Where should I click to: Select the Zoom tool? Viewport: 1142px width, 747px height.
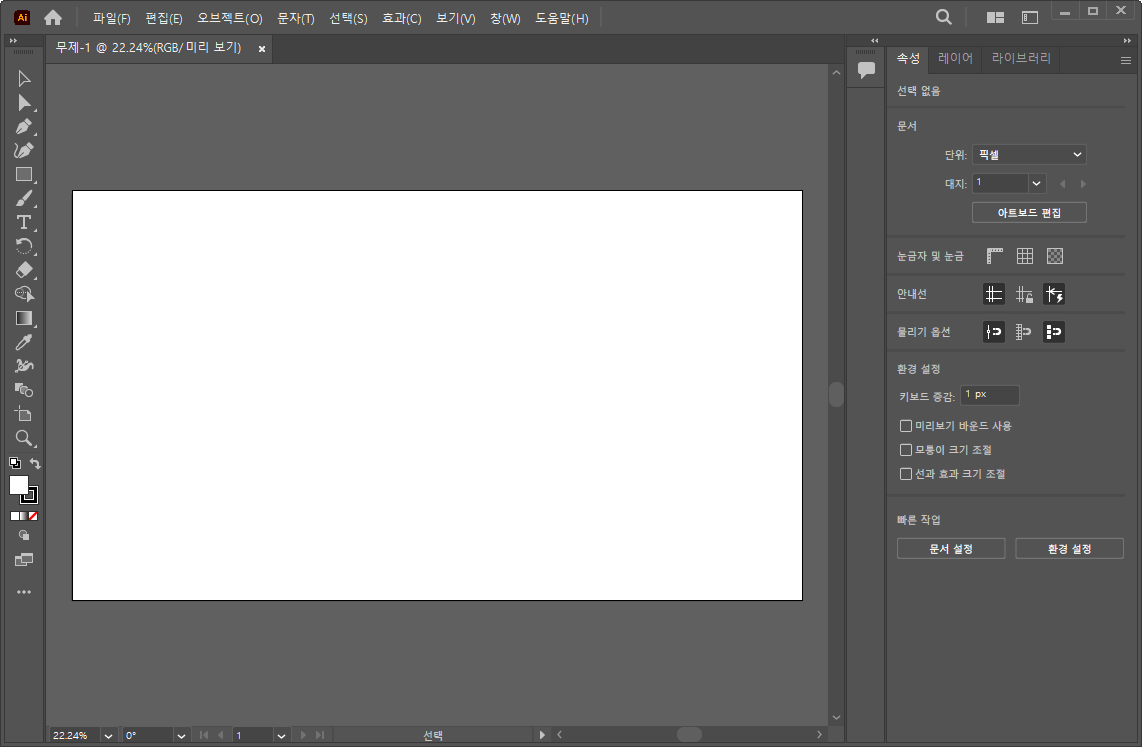23,438
